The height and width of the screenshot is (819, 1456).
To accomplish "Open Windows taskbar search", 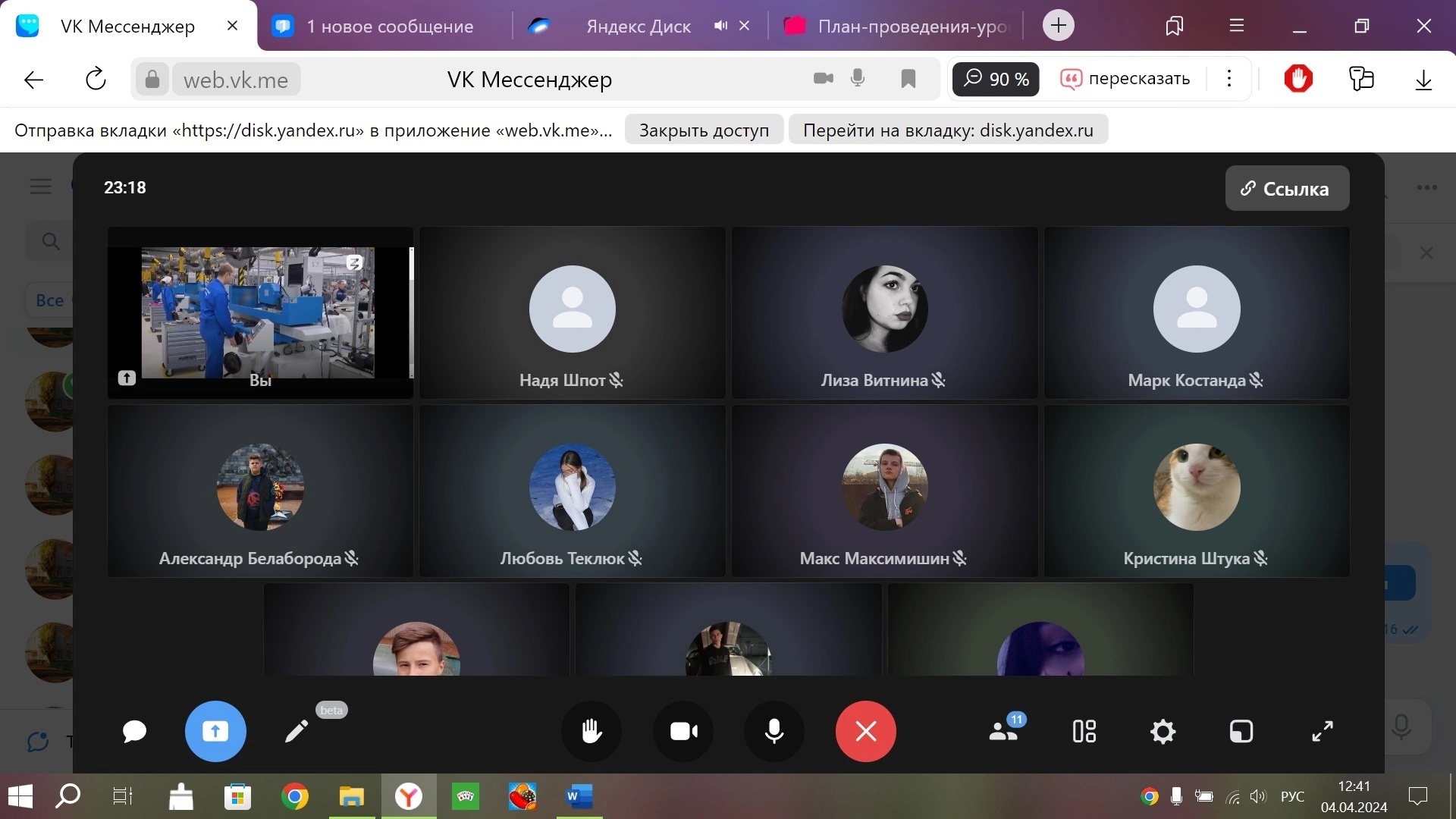I will [x=68, y=796].
